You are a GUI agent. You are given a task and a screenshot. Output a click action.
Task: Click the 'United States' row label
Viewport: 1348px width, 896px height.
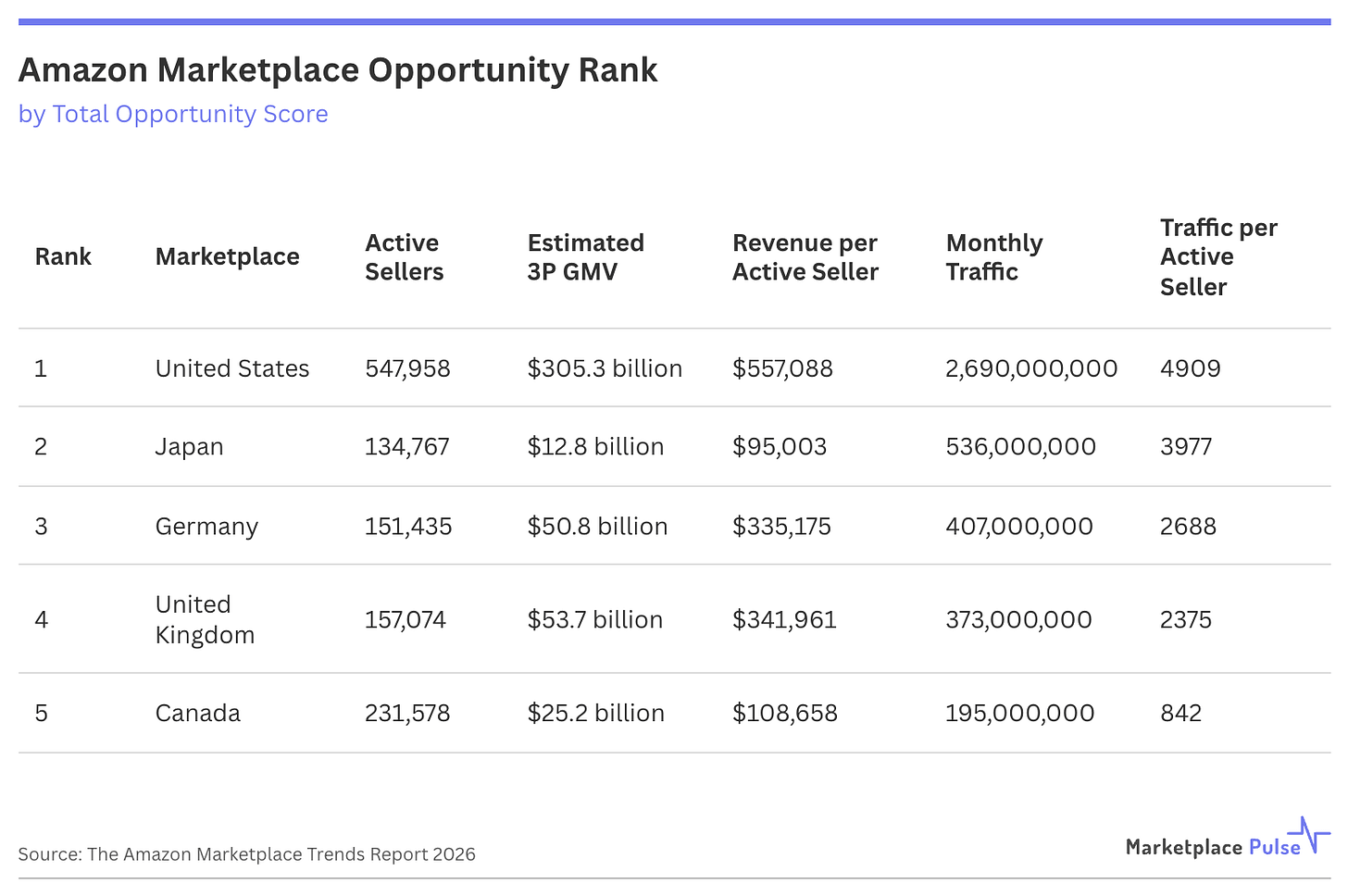click(231, 367)
